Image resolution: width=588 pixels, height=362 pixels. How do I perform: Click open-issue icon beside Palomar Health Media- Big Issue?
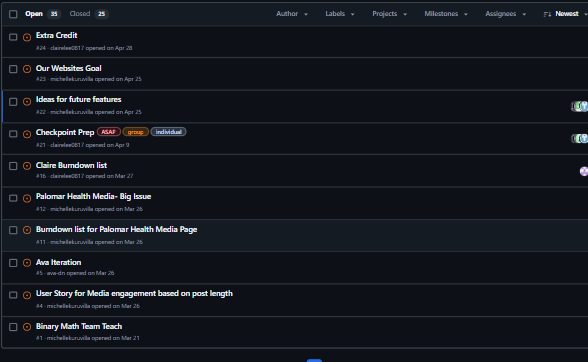coord(27,198)
